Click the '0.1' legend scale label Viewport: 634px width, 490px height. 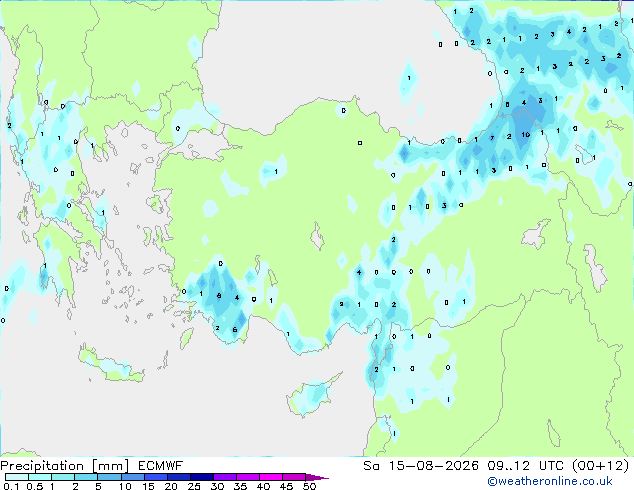(11, 486)
